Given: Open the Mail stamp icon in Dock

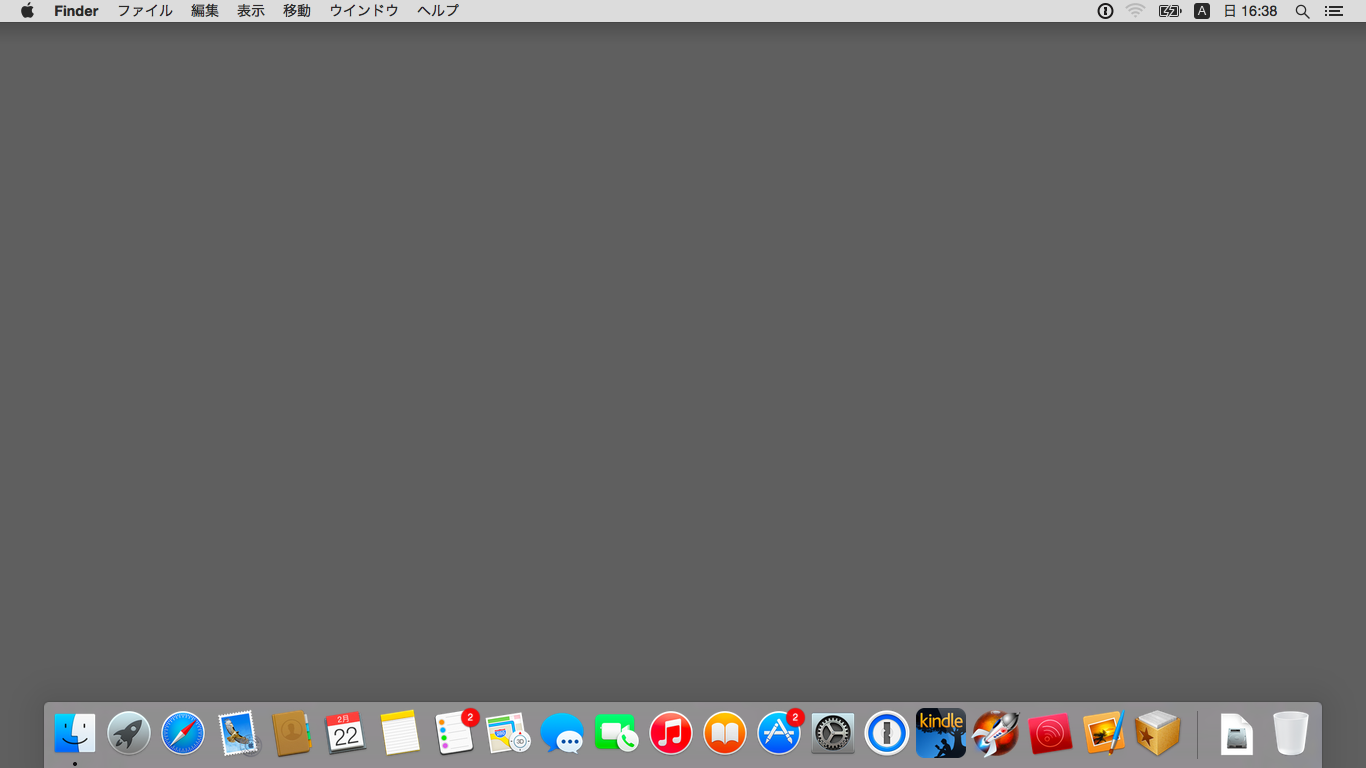Looking at the screenshot, I should pyautogui.click(x=238, y=733).
